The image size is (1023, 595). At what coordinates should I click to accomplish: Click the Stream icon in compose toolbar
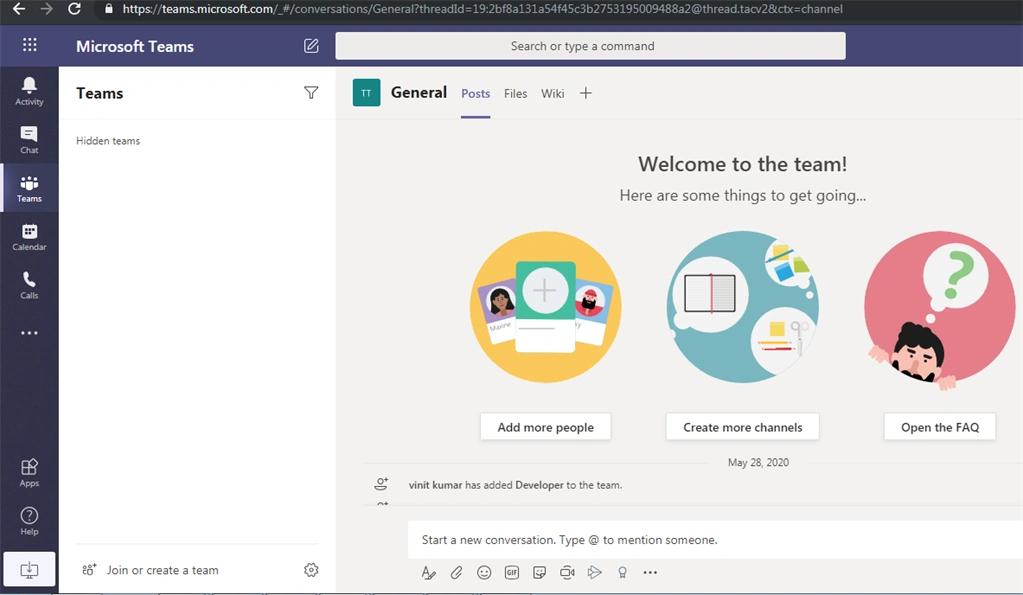tap(594, 572)
